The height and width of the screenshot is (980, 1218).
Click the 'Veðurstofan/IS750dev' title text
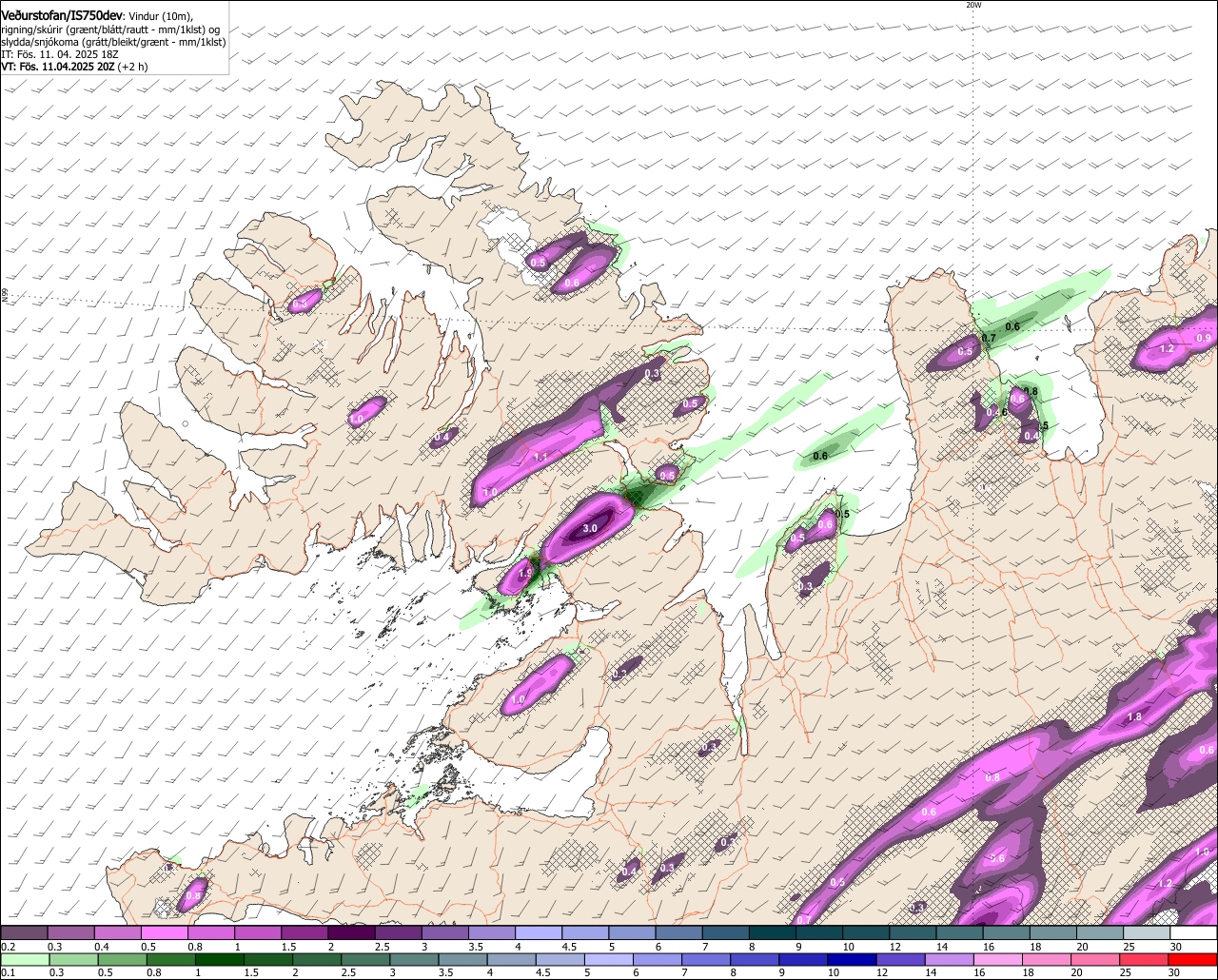[x=62, y=15]
